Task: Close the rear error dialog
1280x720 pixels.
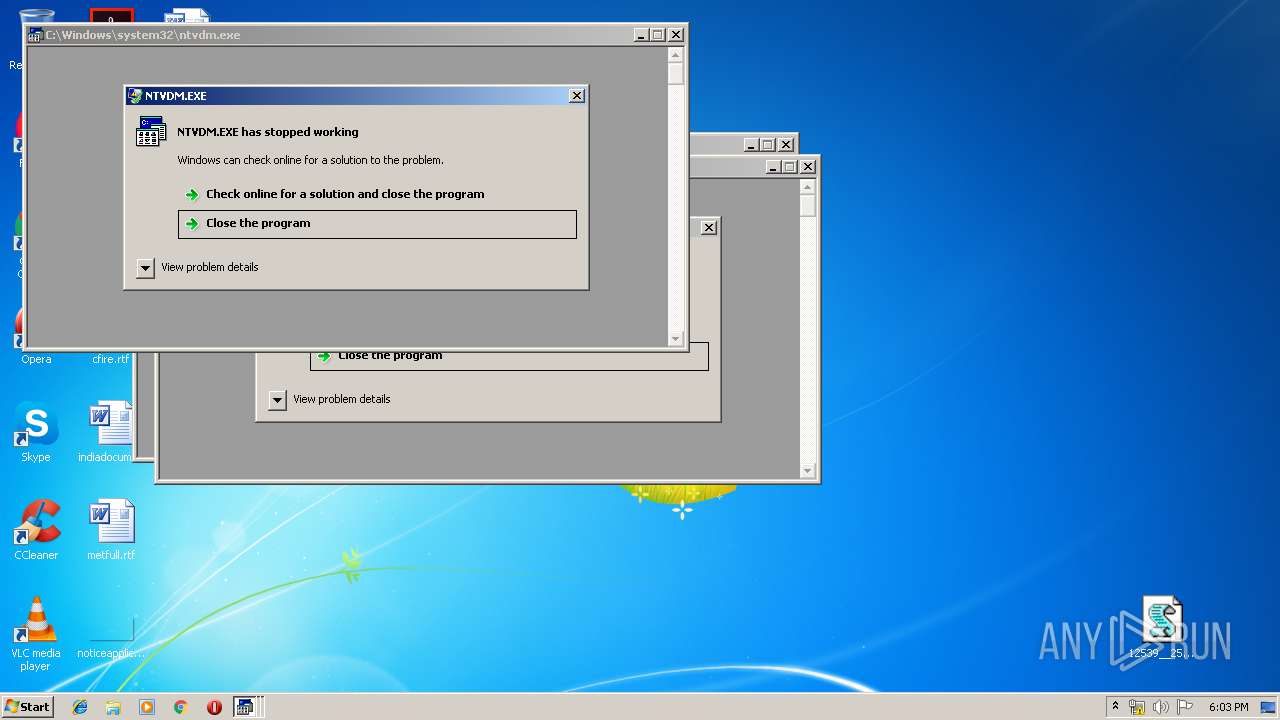Action: [708, 228]
